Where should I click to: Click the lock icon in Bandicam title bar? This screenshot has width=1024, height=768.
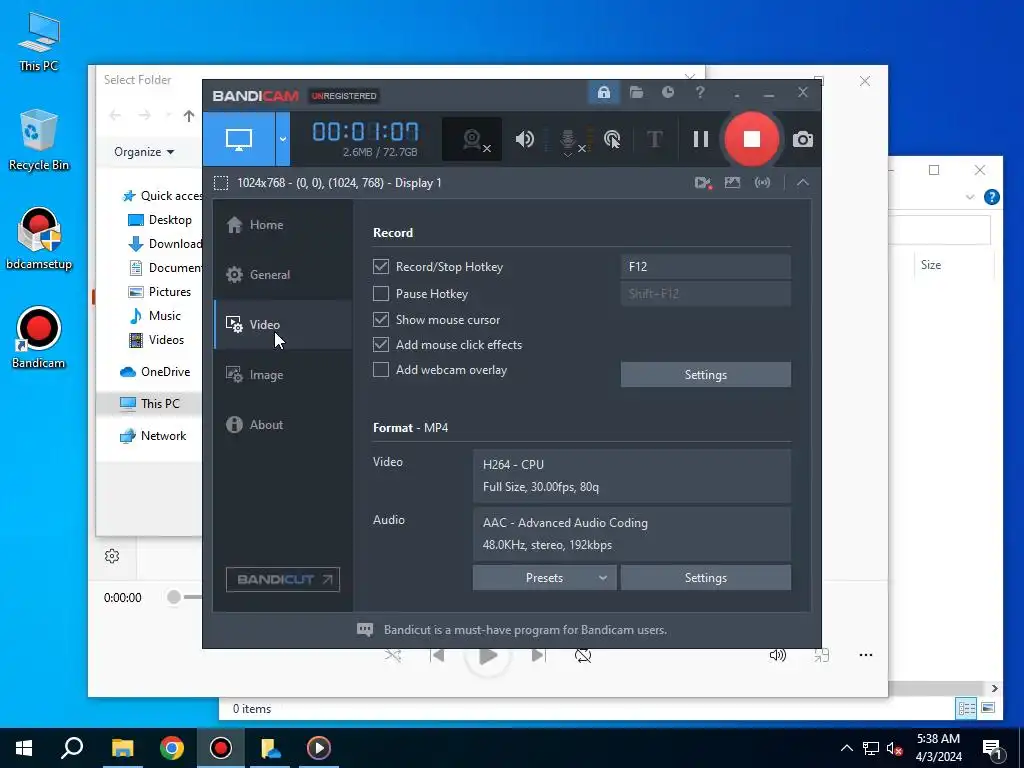pos(604,93)
